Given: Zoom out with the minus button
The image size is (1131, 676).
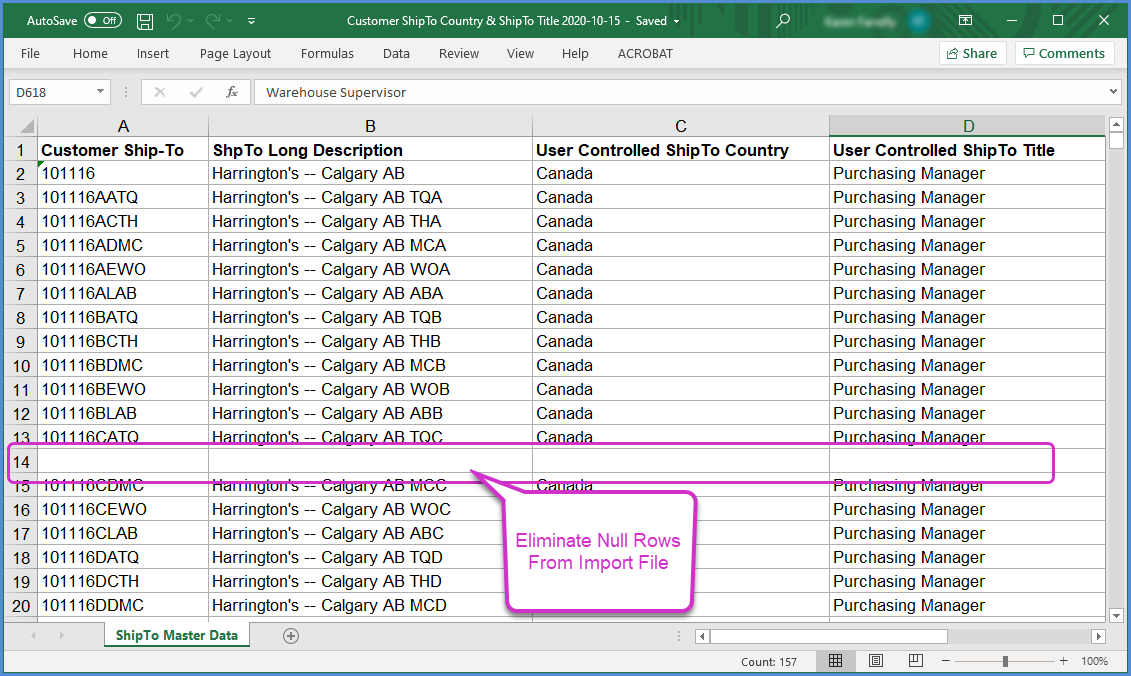Looking at the screenshot, I should [946, 661].
